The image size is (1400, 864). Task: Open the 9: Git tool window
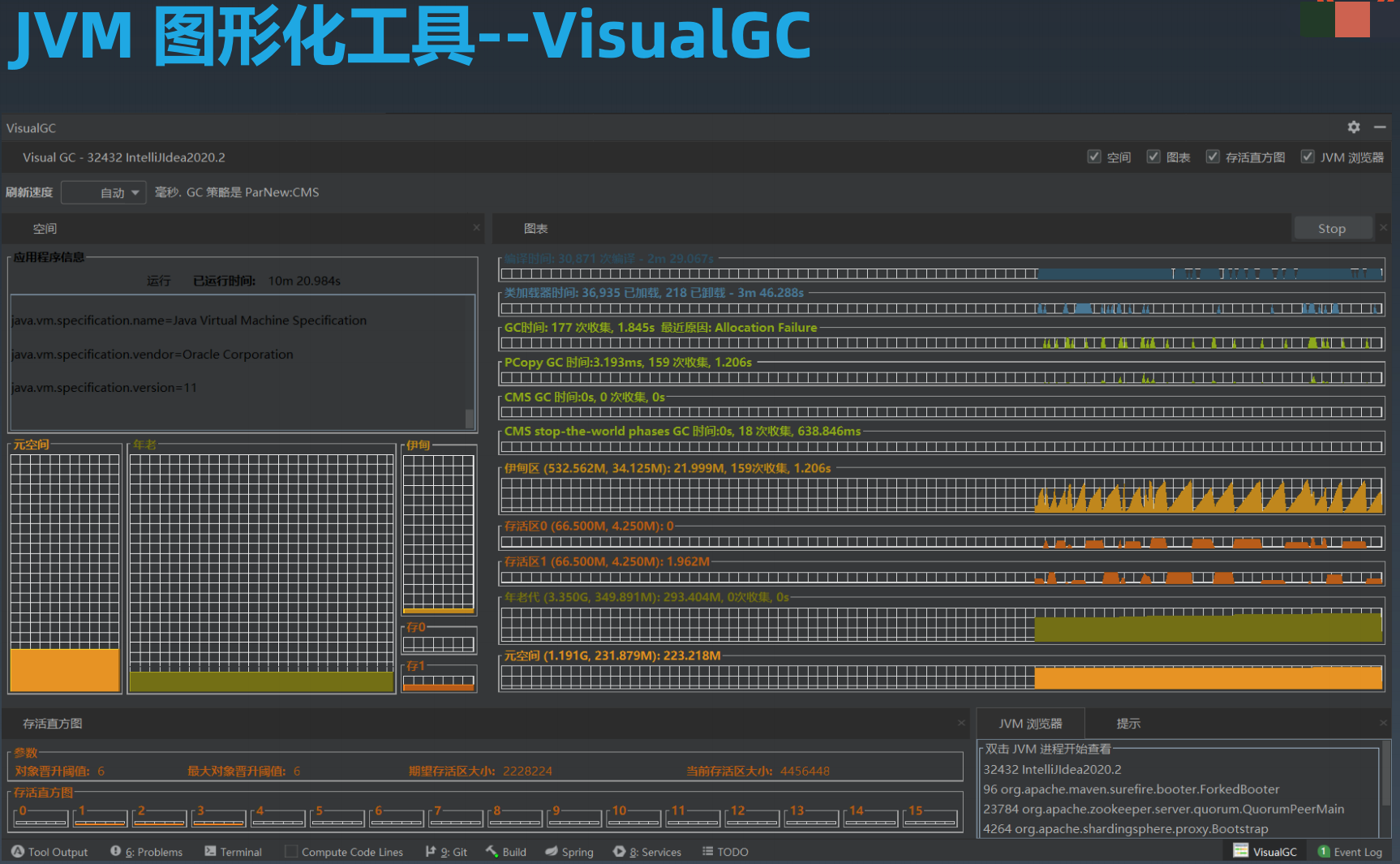tap(446, 852)
